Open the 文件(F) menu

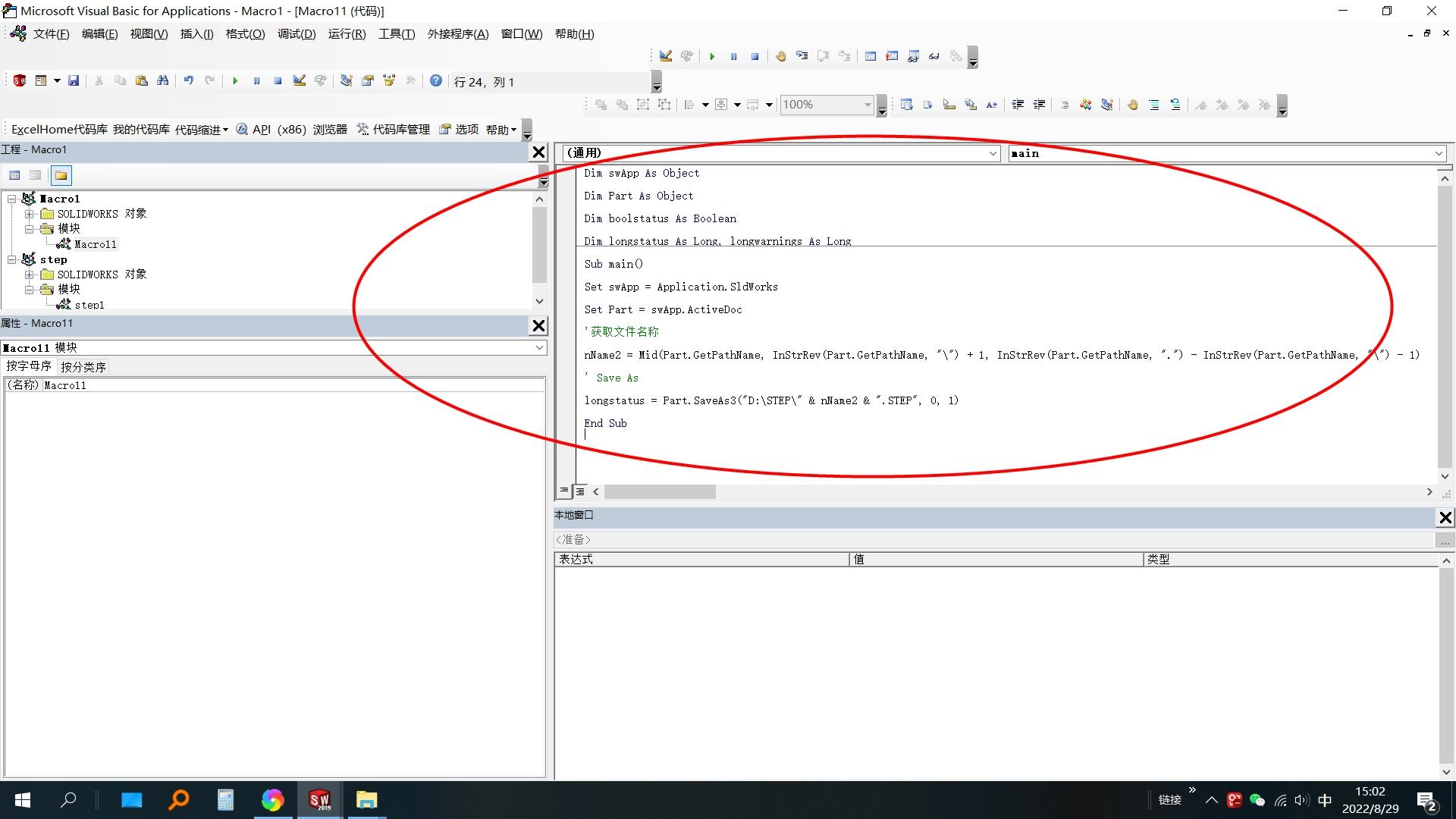click(x=51, y=34)
